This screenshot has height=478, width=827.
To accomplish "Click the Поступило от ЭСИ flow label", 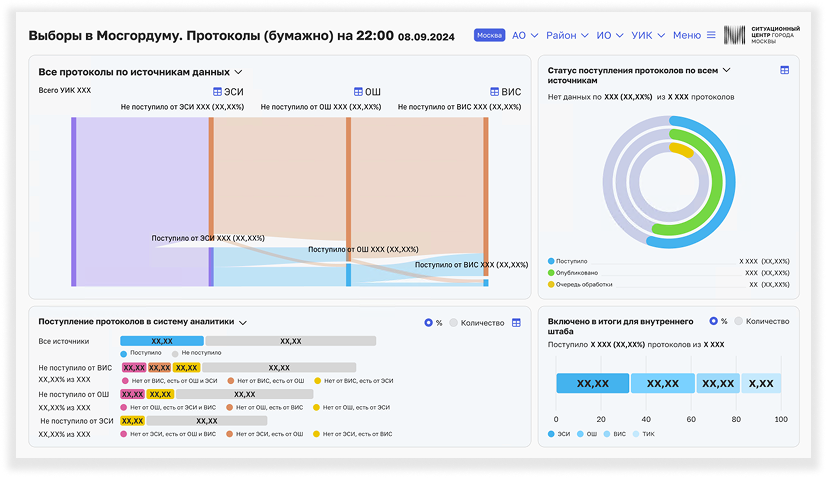I will point(208,238).
